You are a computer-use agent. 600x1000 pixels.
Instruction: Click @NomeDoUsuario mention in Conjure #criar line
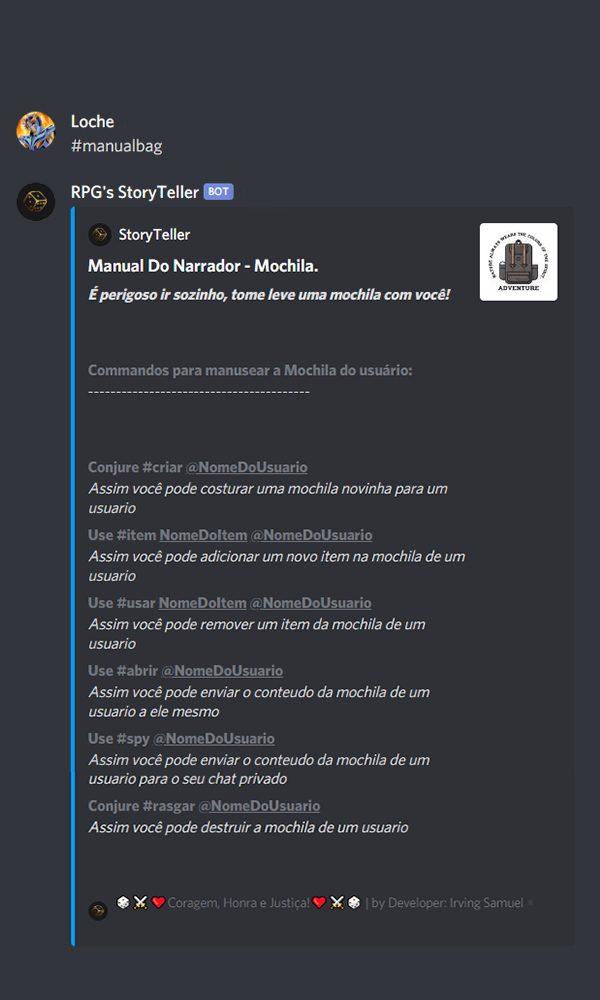coord(246,467)
